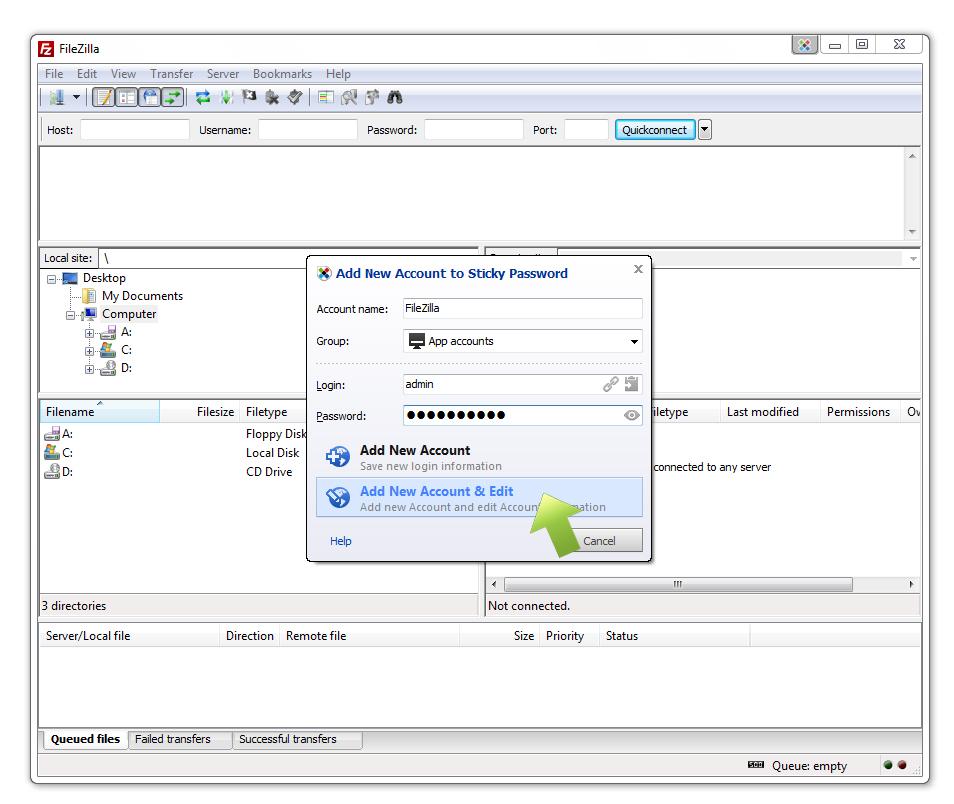Expand the A: drive tree node
The width and height of the screenshot is (954, 804).
click(x=89, y=334)
